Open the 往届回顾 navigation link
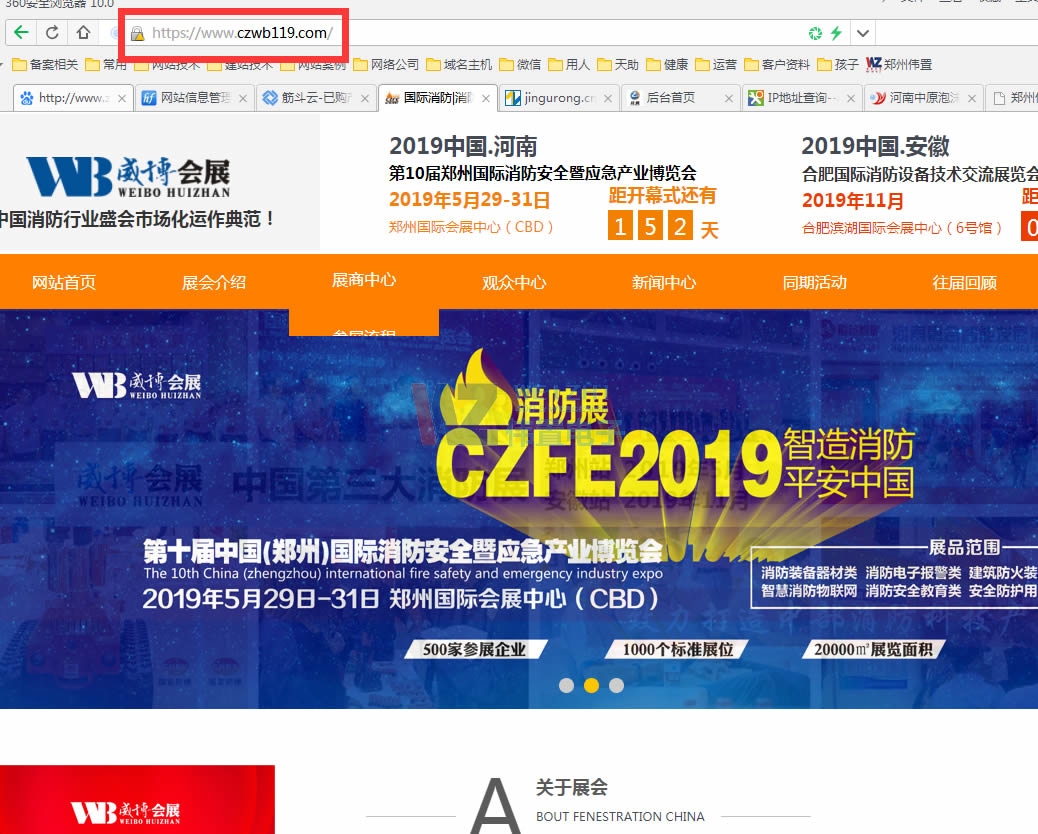 964,281
